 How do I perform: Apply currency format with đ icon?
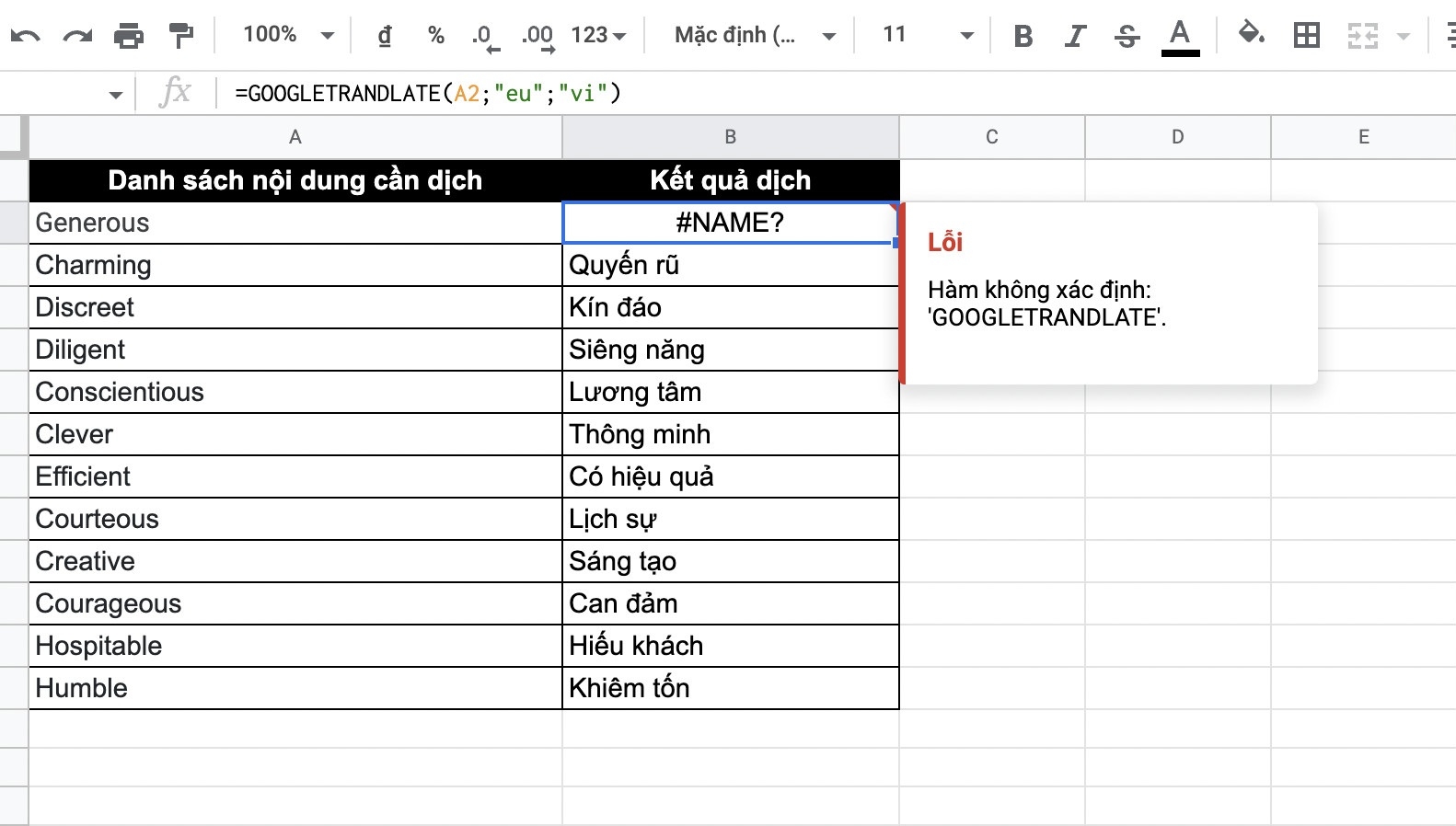tap(385, 36)
